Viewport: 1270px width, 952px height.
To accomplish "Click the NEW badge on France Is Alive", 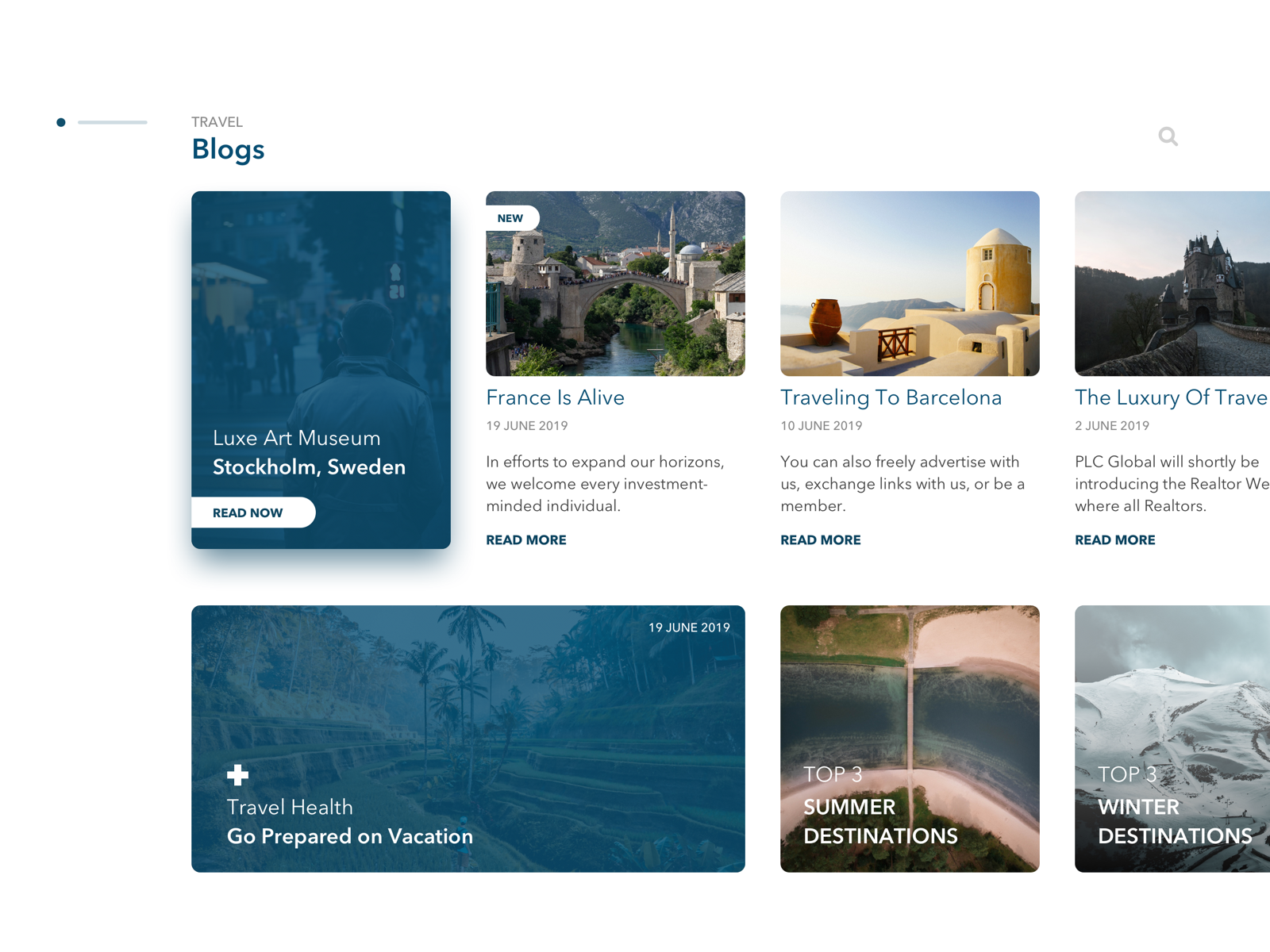I will [510, 217].
